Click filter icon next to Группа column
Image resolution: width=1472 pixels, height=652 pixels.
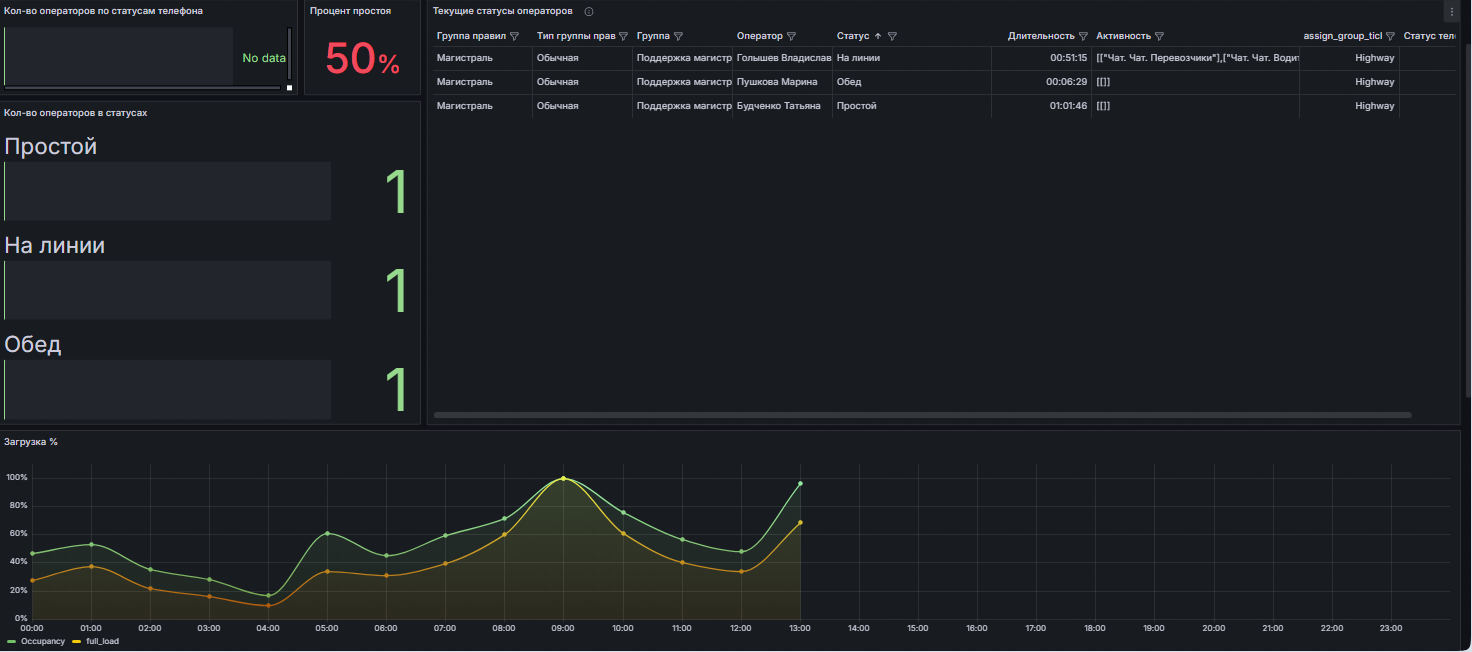pyautogui.click(x=678, y=36)
